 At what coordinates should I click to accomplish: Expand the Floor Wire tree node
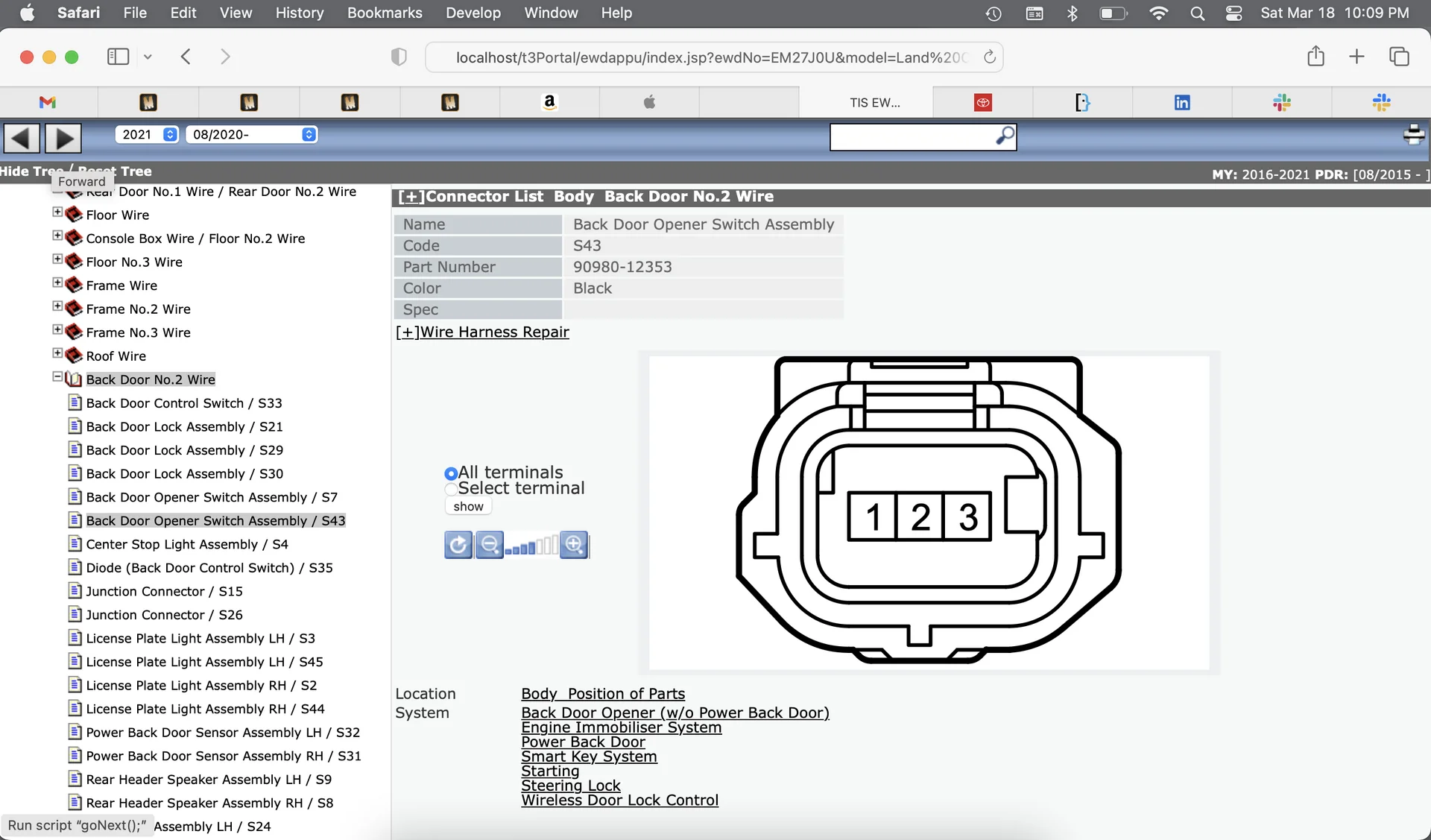tap(57, 212)
